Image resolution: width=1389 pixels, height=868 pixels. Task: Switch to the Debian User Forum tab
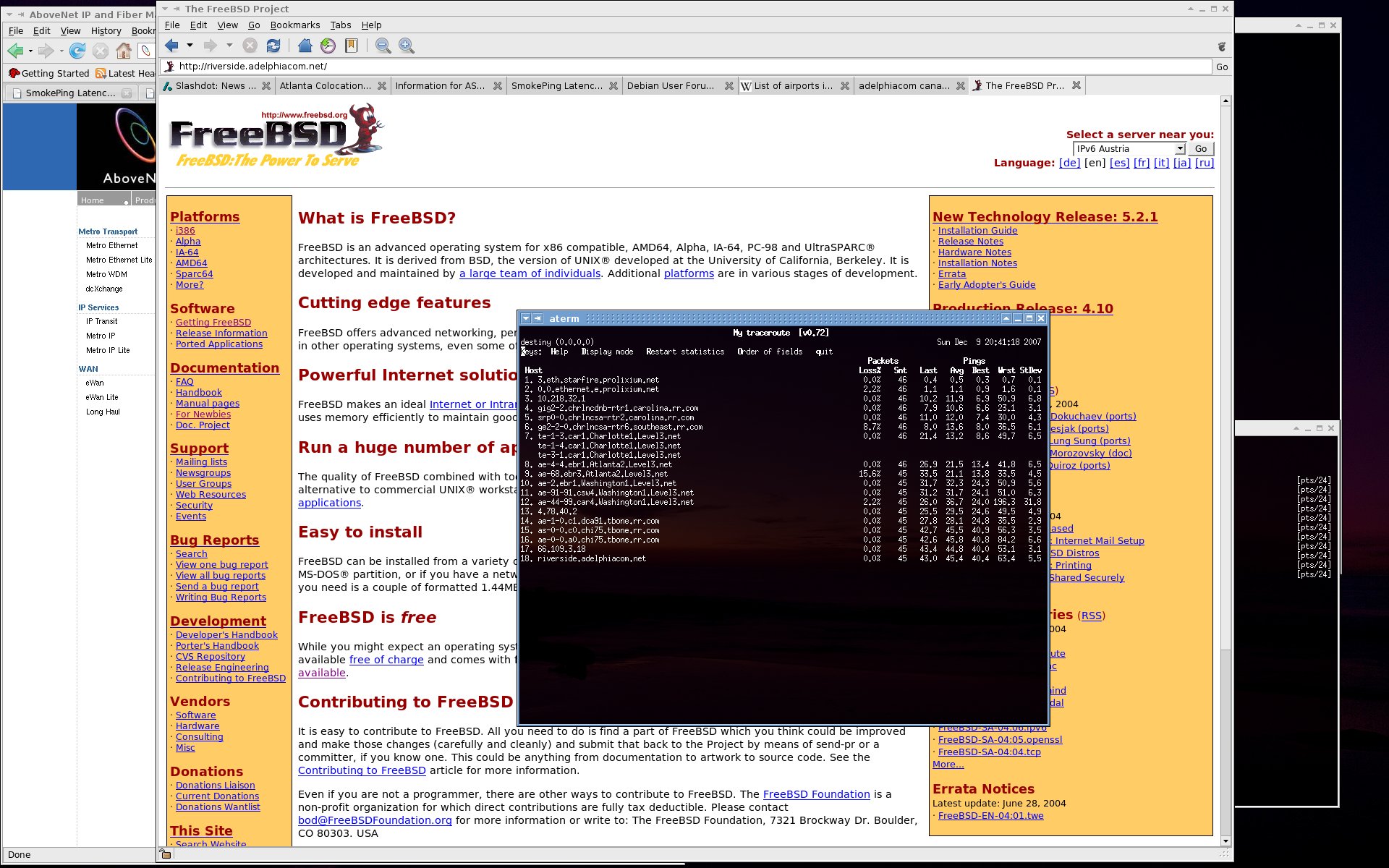[679, 85]
